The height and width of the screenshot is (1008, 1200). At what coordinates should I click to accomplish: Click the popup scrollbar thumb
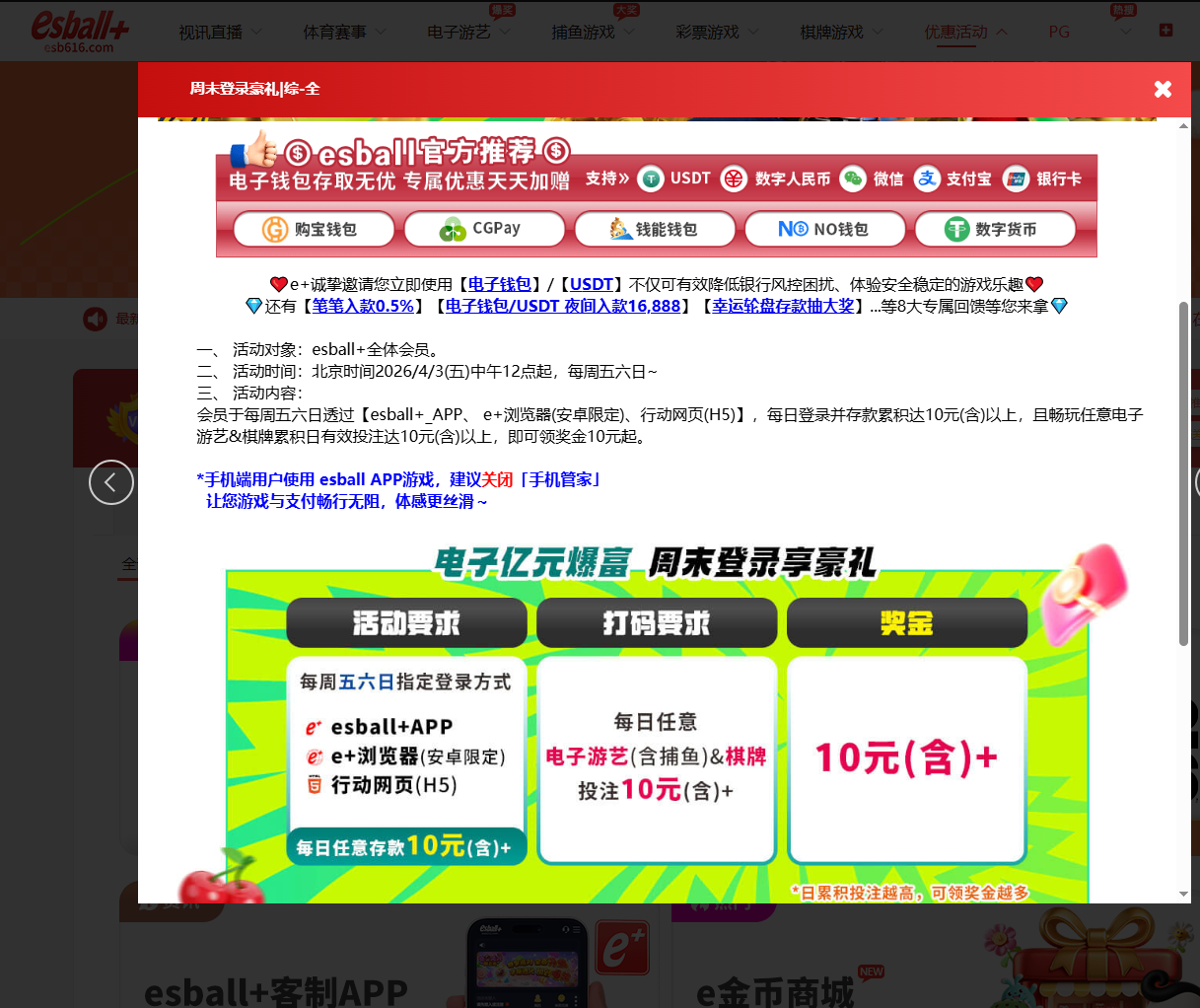point(1183,473)
